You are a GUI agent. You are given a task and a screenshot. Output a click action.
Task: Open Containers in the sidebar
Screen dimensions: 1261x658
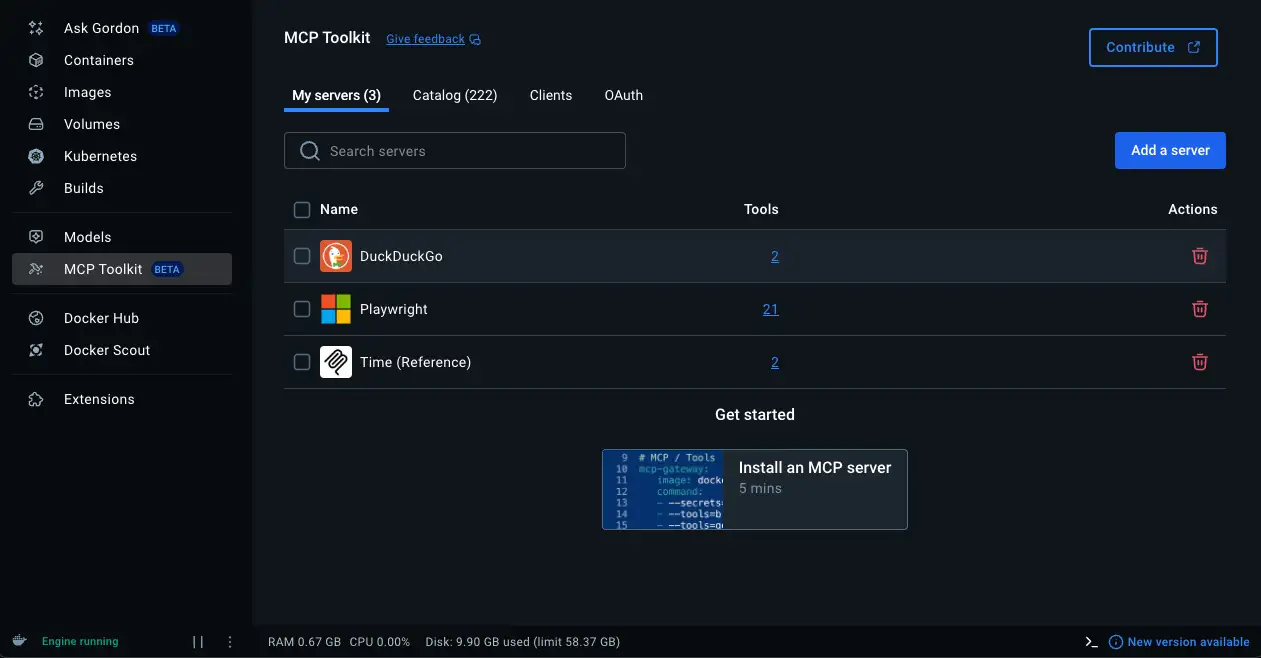click(122, 60)
